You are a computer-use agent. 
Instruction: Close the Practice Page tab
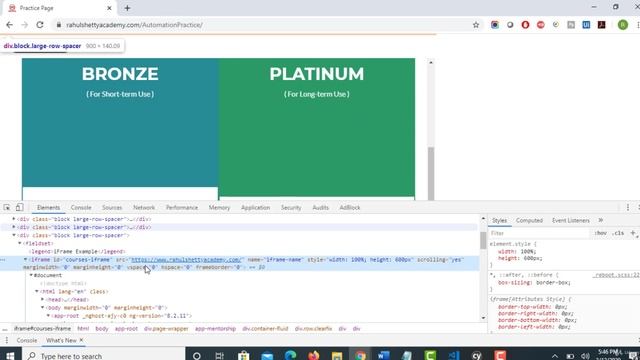coord(109,8)
